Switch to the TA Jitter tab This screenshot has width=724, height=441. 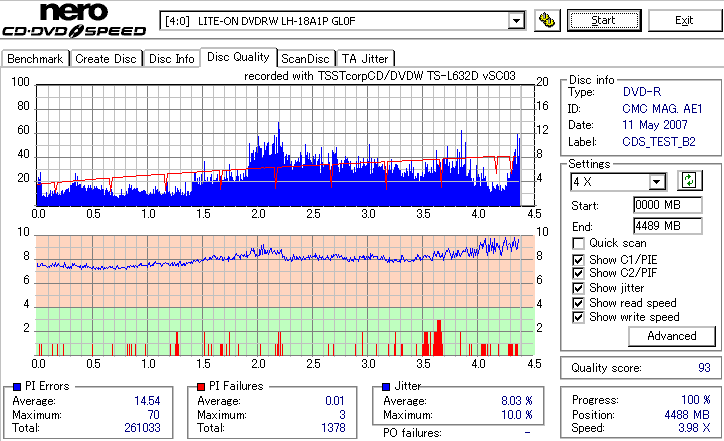tap(365, 59)
